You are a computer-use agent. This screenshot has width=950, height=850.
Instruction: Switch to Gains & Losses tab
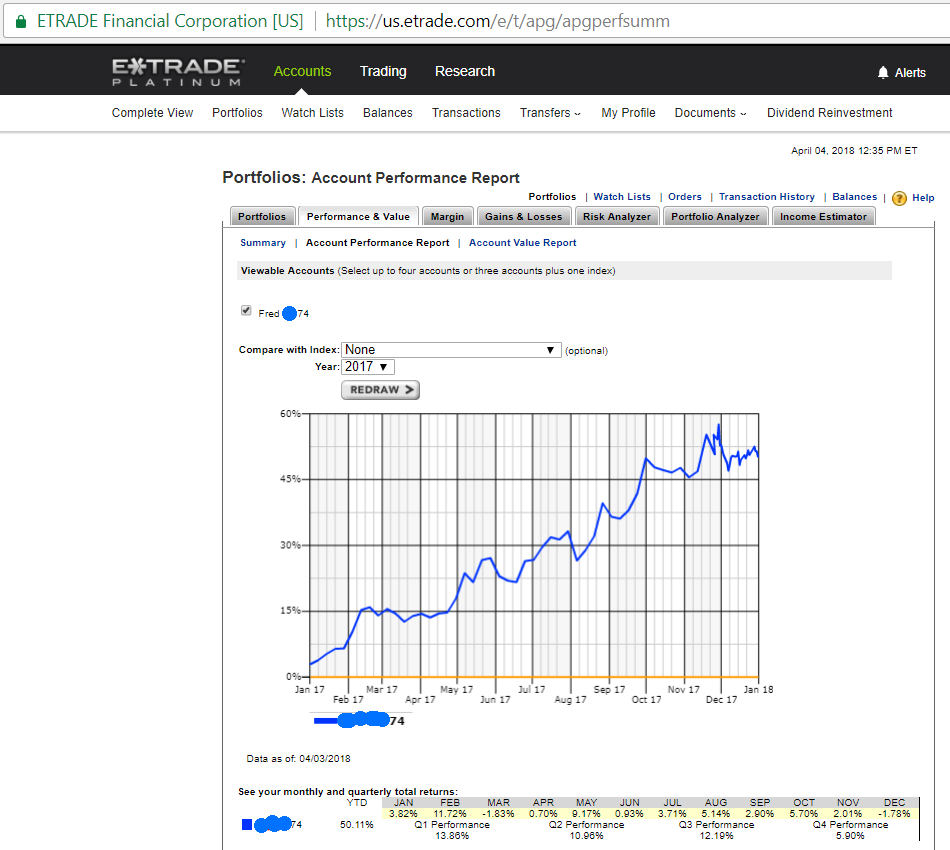[x=523, y=216]
